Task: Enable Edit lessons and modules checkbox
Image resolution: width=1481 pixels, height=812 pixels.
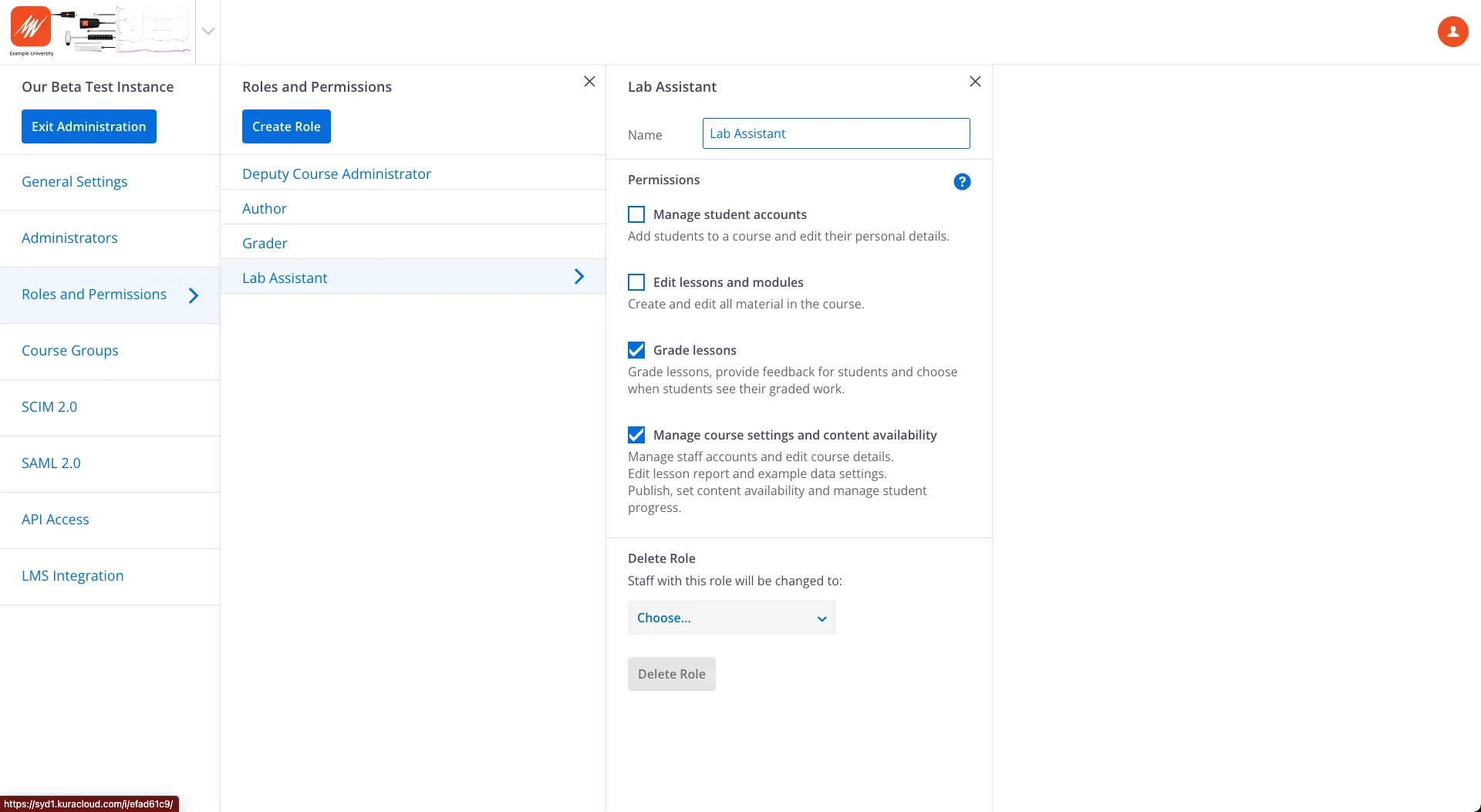Action: pyautogui.click(x=636, y=282)
